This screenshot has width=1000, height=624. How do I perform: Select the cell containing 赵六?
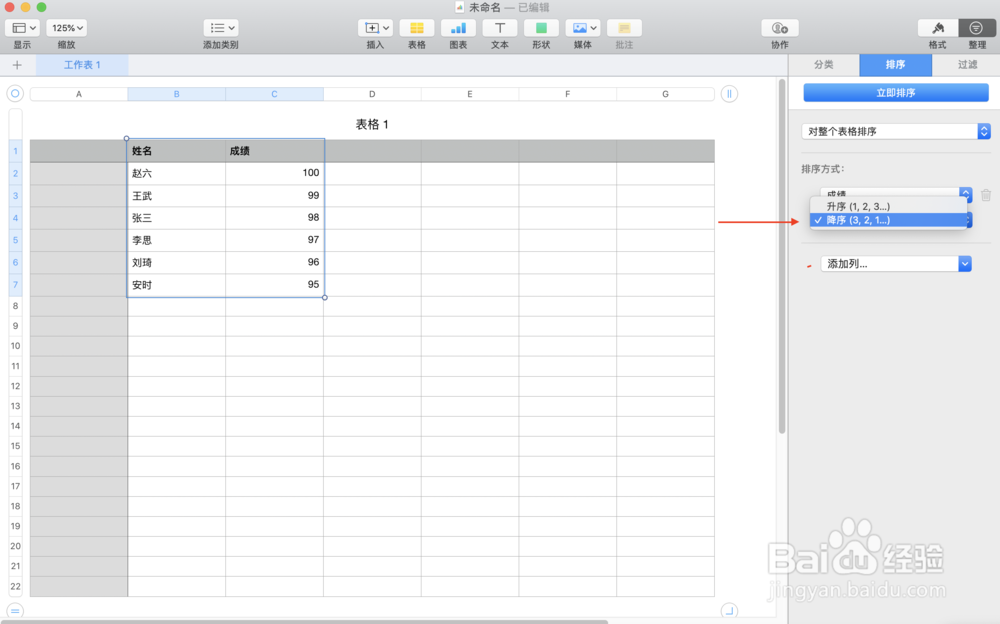177,174
